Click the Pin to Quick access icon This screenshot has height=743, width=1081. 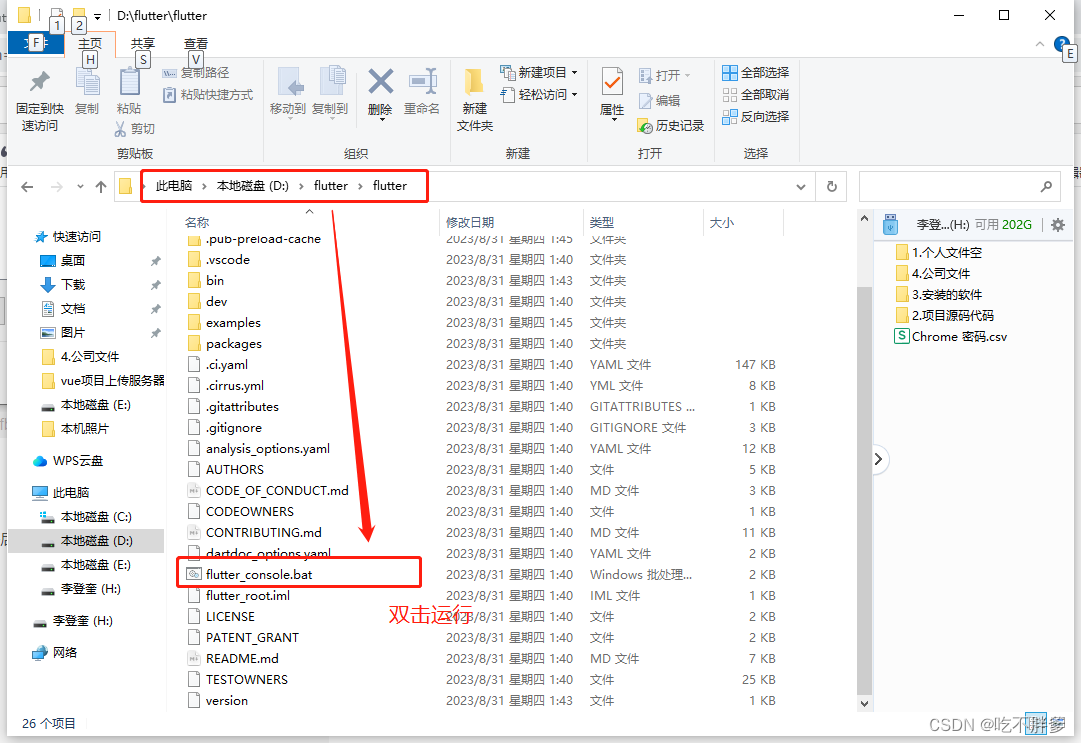[x=40, y=83]
